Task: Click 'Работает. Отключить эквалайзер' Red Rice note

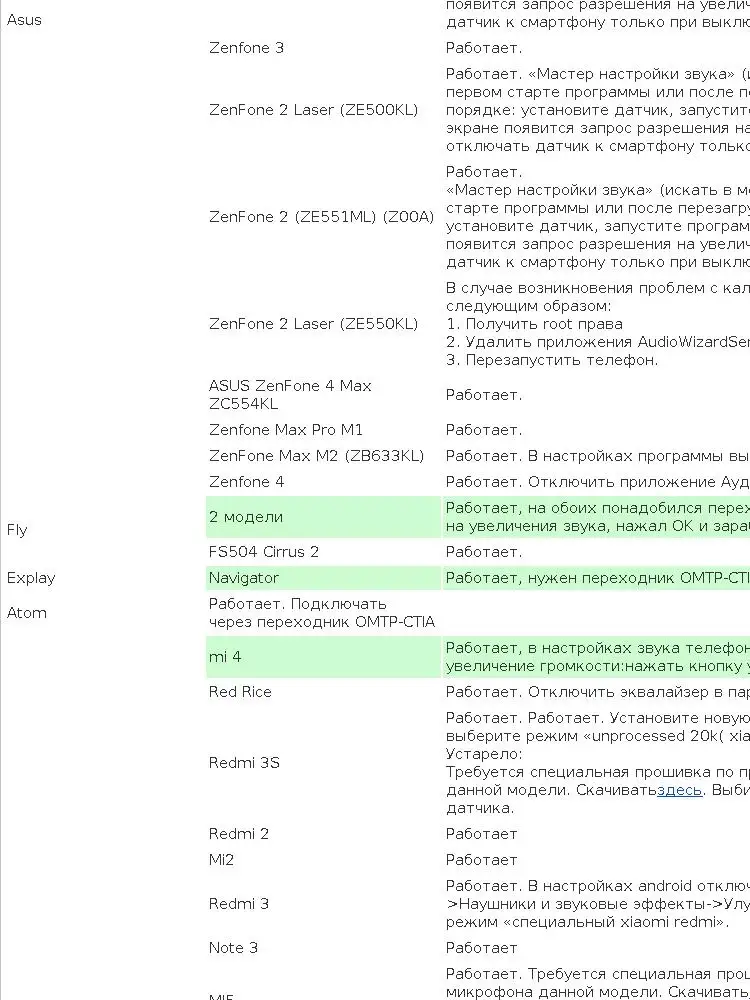Action: [598, 692]
